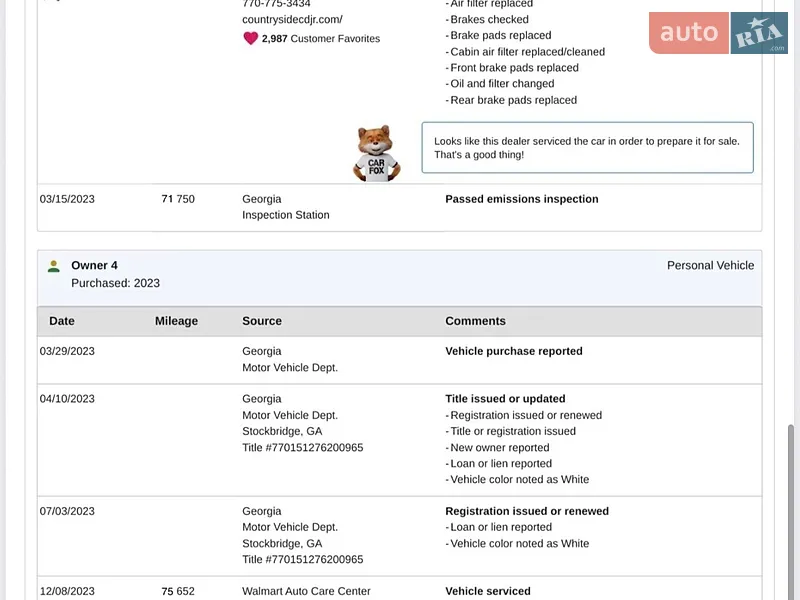The image size is (800, 600).
Task: Click the vertical scrollbar thumb
Action: coord(791,512)
